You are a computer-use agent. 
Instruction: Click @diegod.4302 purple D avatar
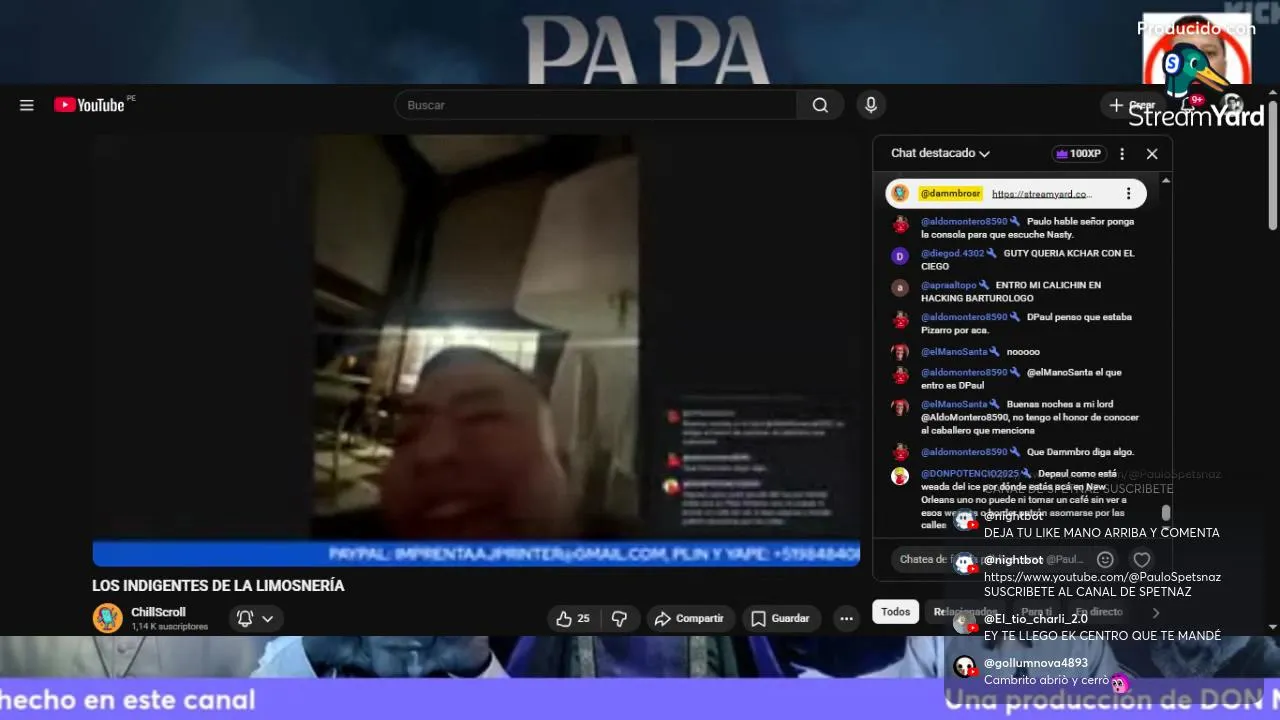(900, 256)
